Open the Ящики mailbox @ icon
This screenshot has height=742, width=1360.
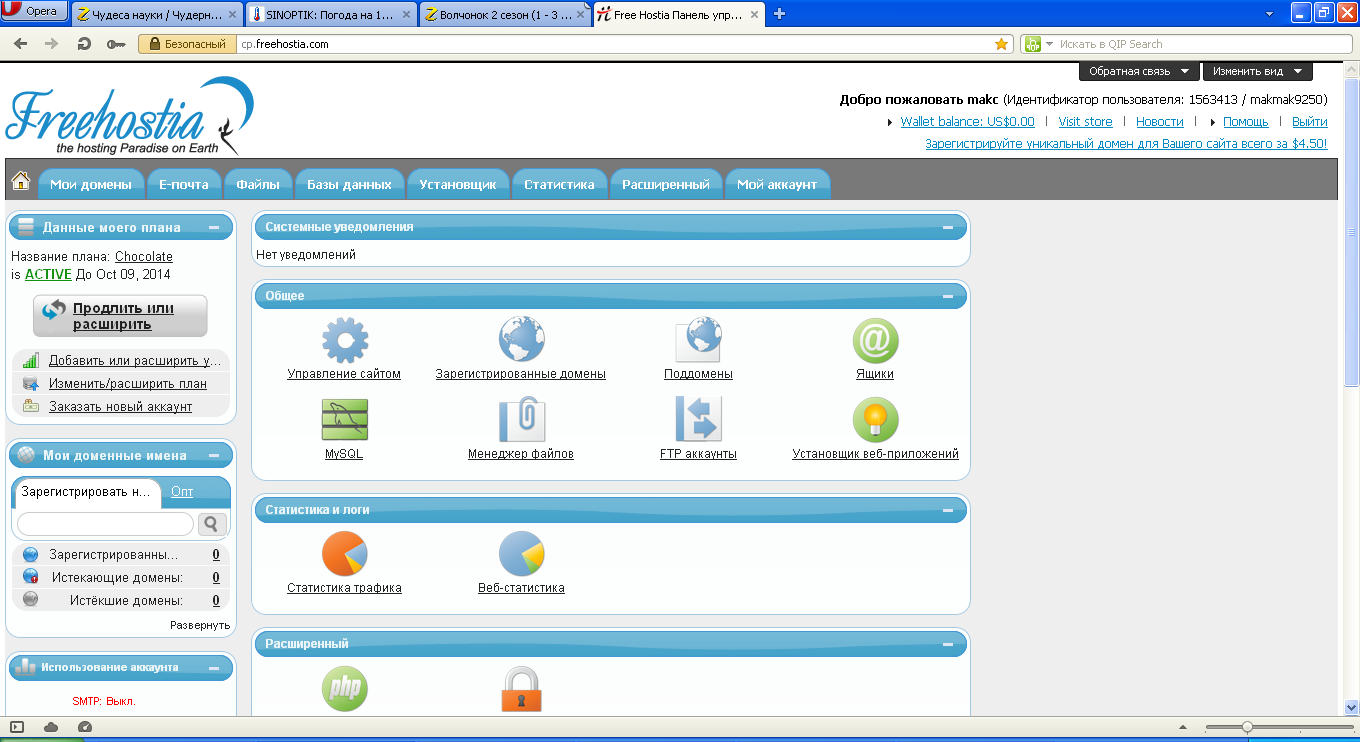coord(875,340)
